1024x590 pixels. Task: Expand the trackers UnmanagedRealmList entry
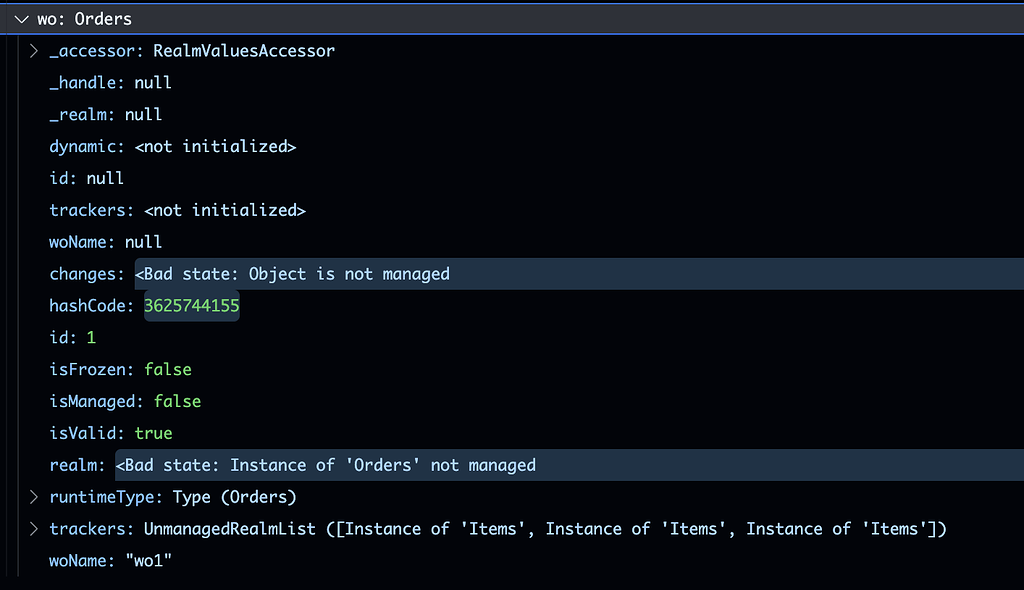tap(34, 529)
